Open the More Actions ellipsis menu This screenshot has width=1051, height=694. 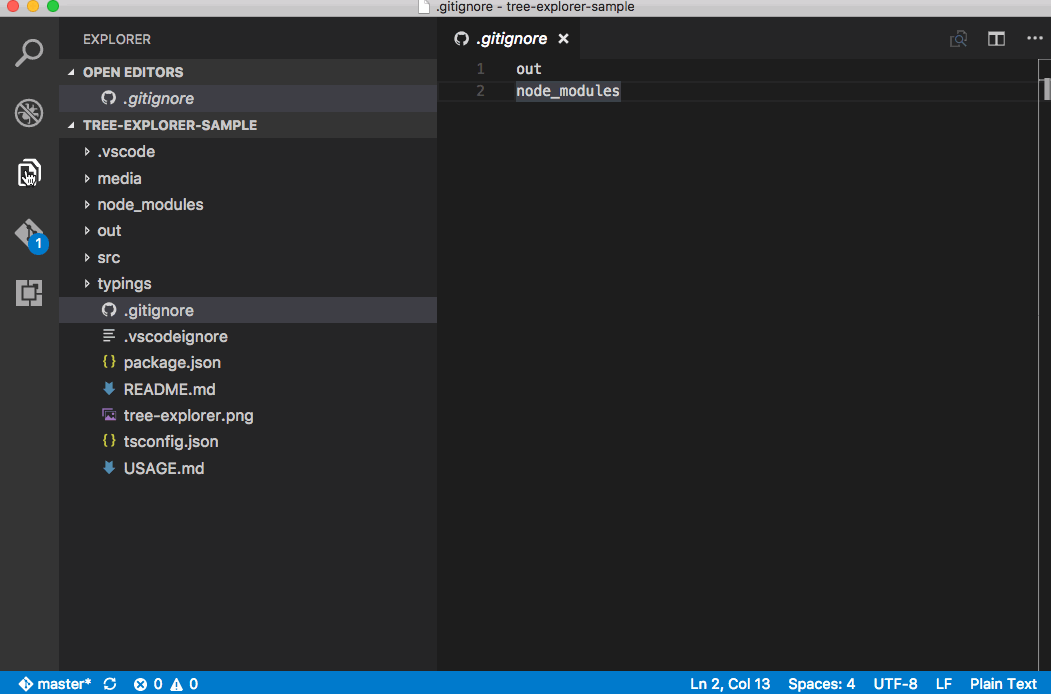click(1034, 38)
